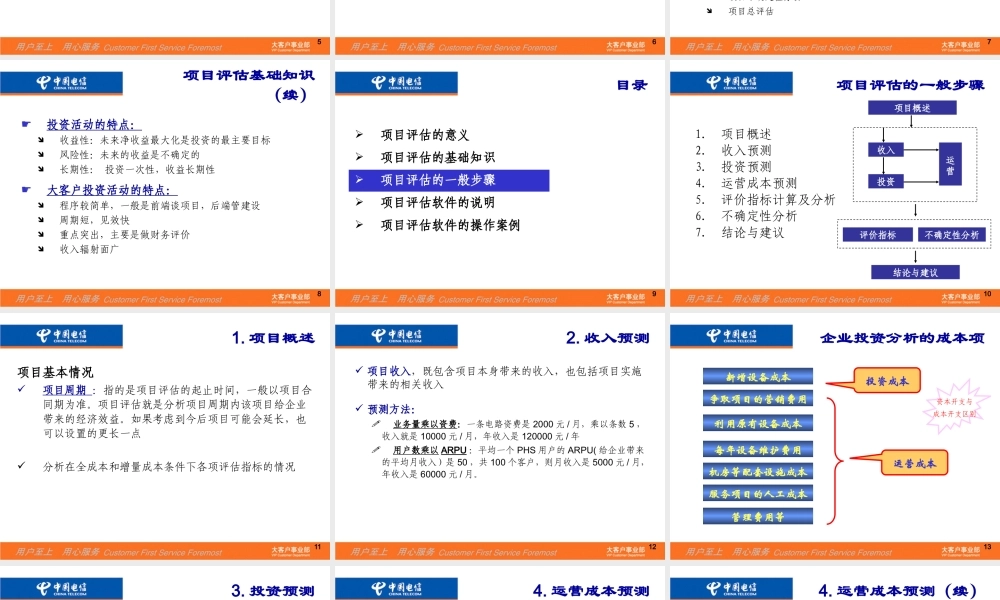Click the 投资成本 orange callout

click(x=886, y=381)
